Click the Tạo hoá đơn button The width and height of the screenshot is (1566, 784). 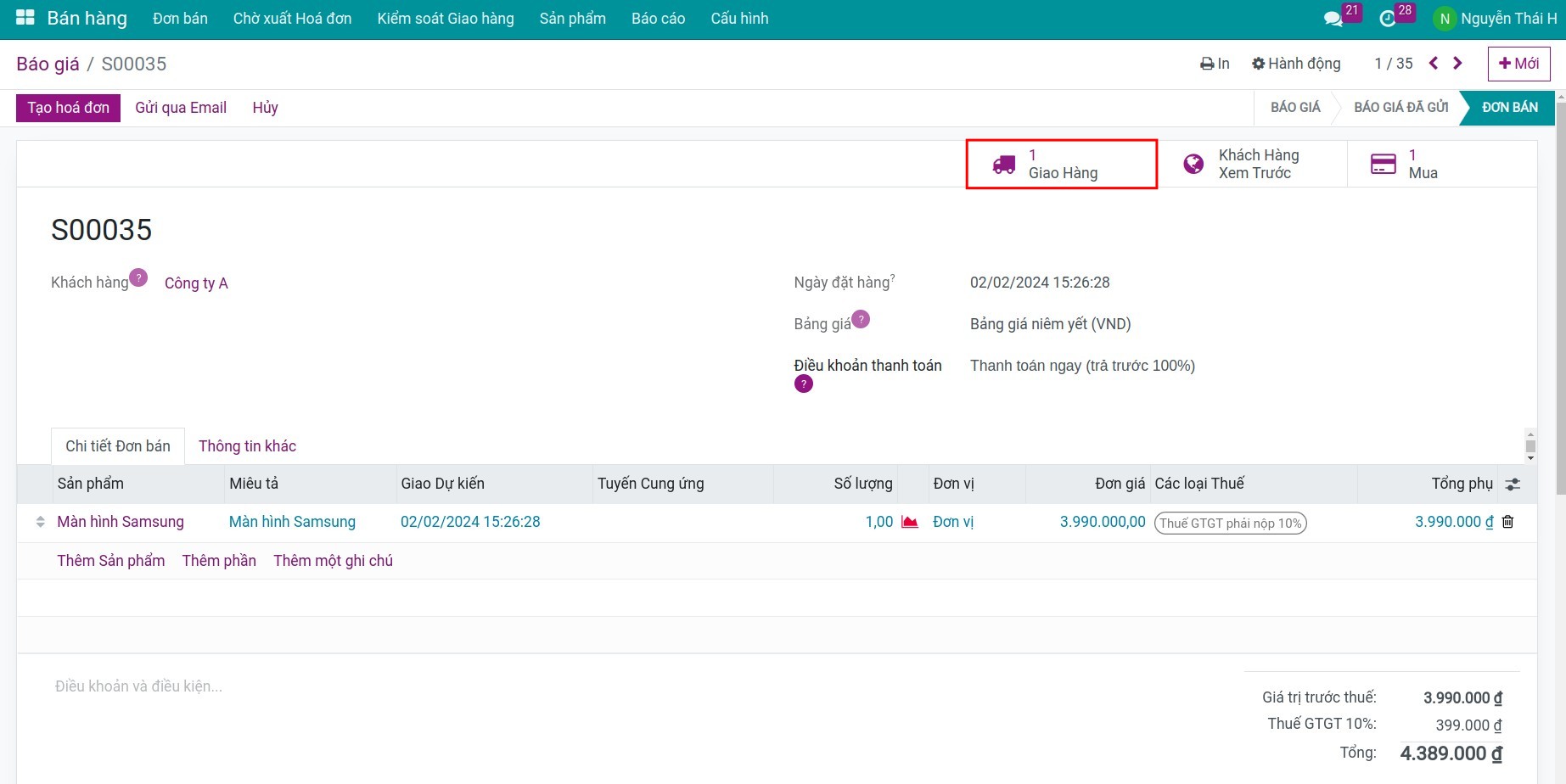coord(68,108)
